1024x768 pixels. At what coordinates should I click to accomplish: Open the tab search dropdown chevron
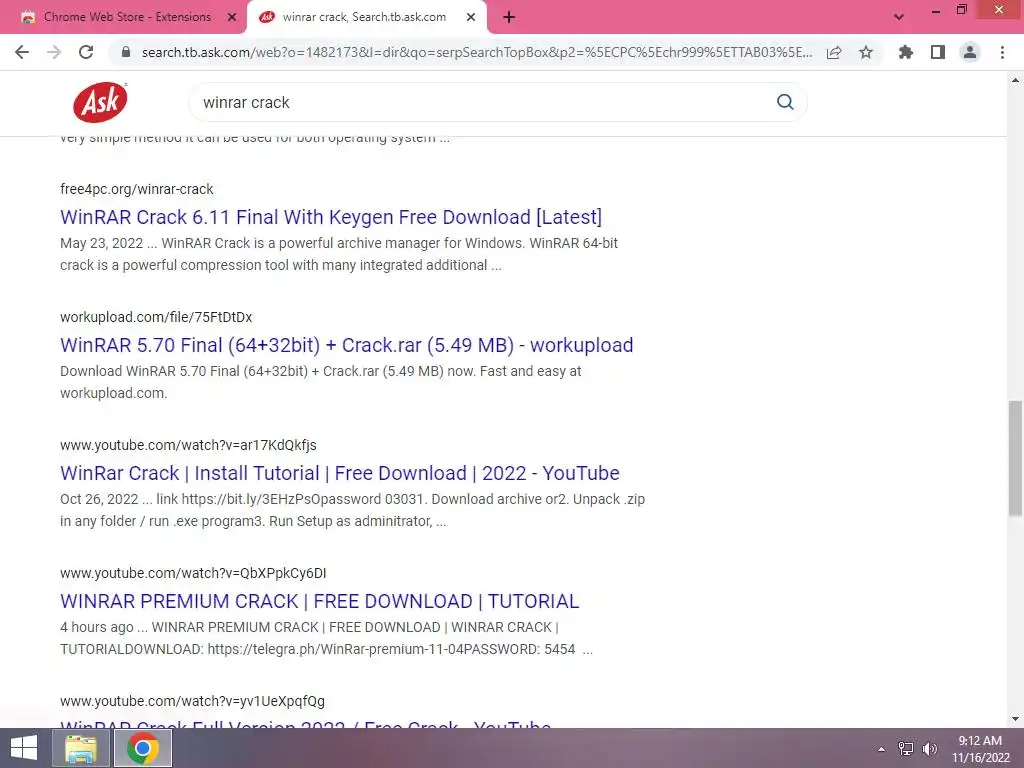pyautogui.click(x=899, y=17)
